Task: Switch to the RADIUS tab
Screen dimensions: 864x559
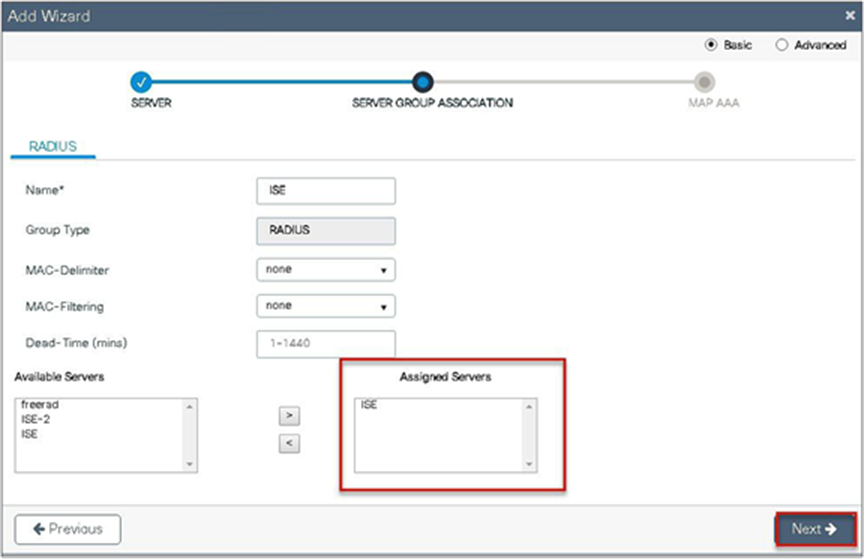Action: click(53, 146)
